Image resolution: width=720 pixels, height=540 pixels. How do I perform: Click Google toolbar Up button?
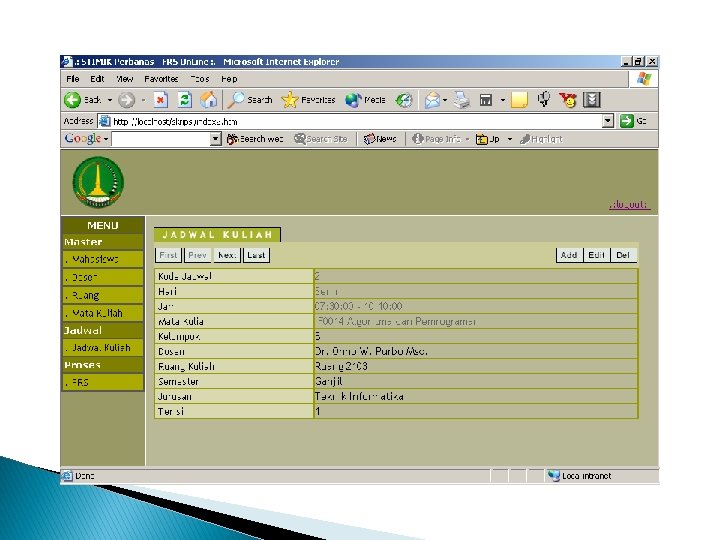(x=488, y=139)
